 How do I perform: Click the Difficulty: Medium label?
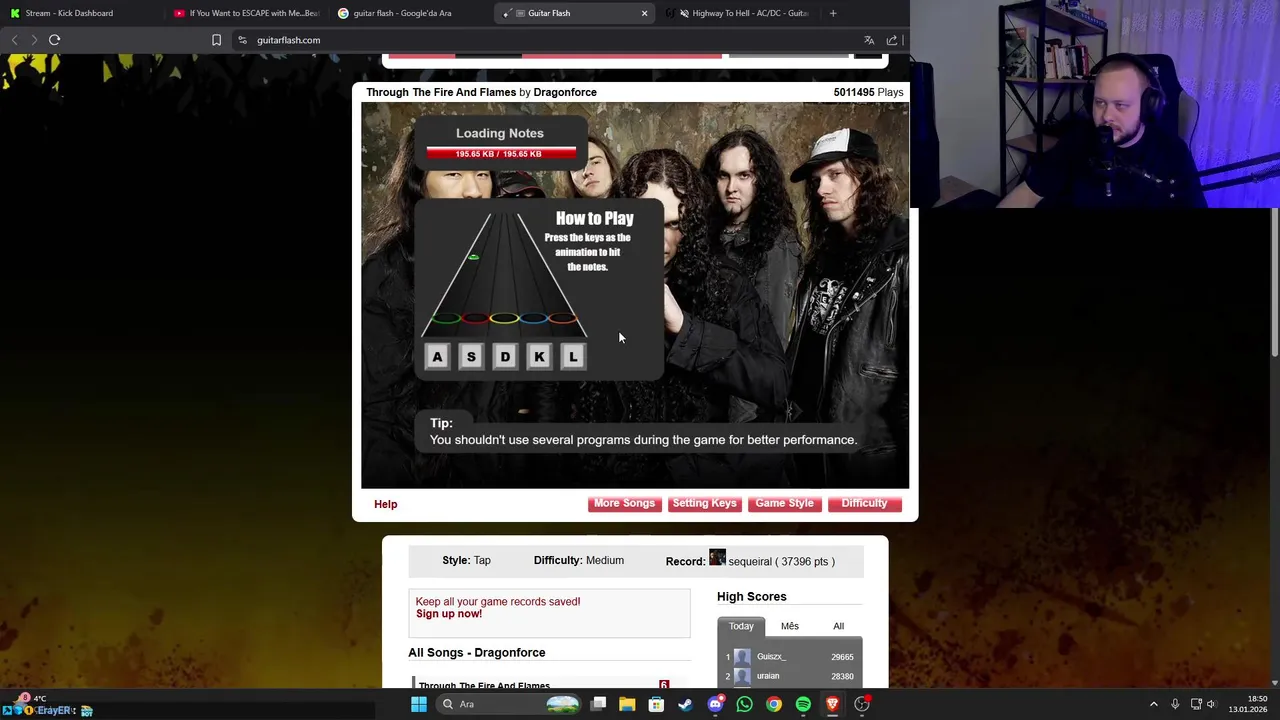tap(579, 560)
